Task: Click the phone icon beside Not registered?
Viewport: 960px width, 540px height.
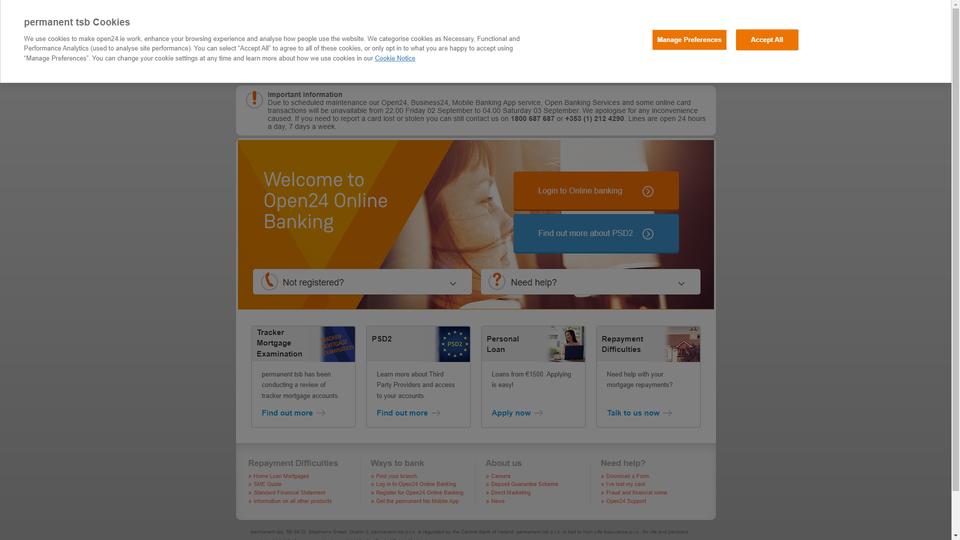Action: pyautogui.click(x=269, y=281)
